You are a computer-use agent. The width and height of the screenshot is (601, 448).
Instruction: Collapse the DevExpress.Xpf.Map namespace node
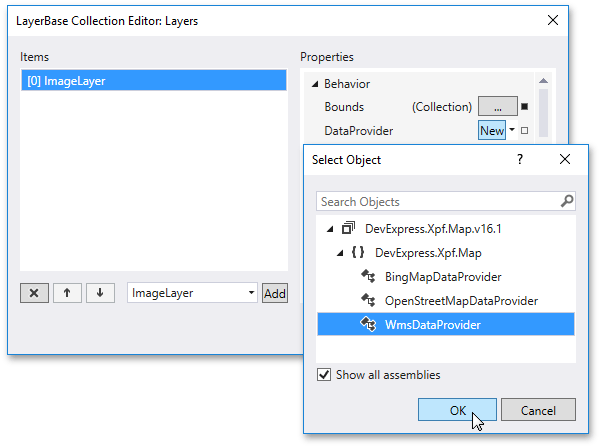coord(340,253)
